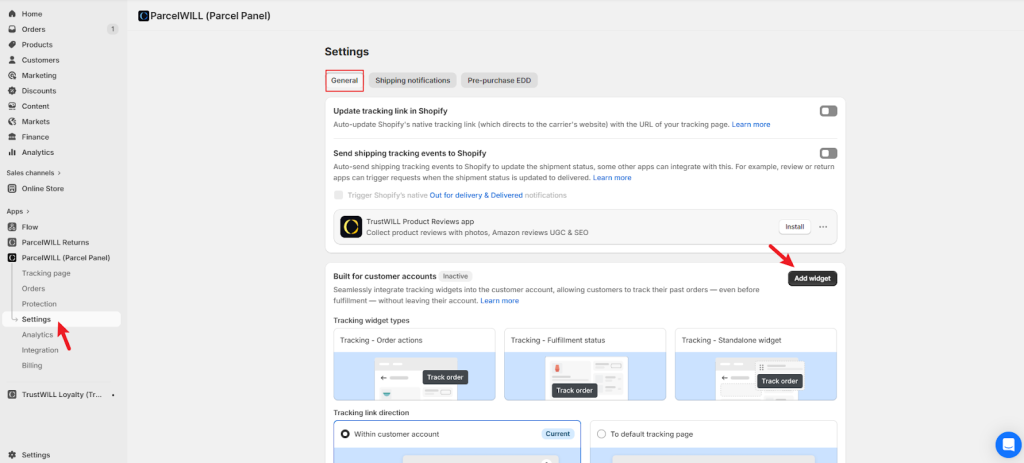The height and width of the screenshot is (463, 1024).
Task: Click the Finance bank icon
Action: [x=12, y=137]
